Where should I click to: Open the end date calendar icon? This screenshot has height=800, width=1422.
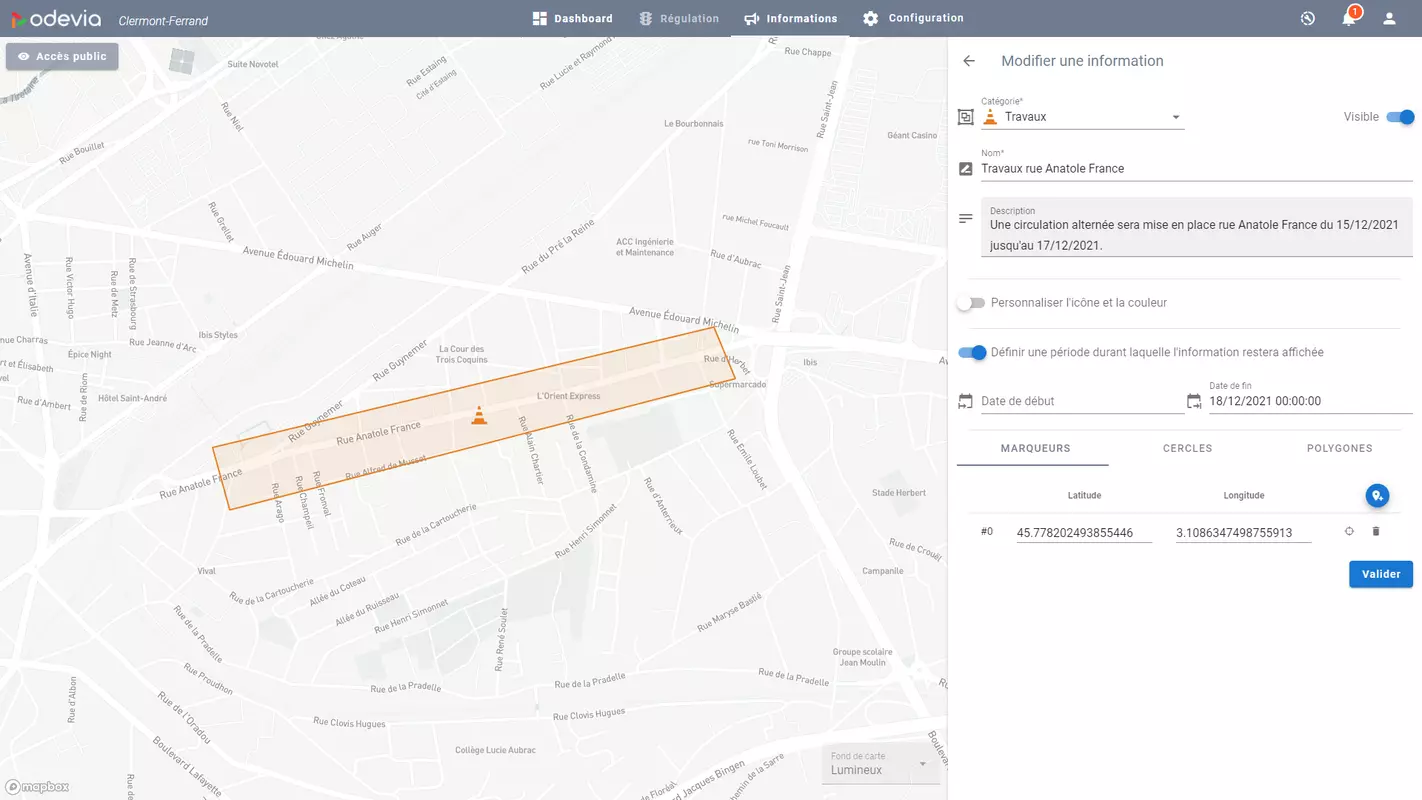pyautogui.click(x=1194, y=401)
